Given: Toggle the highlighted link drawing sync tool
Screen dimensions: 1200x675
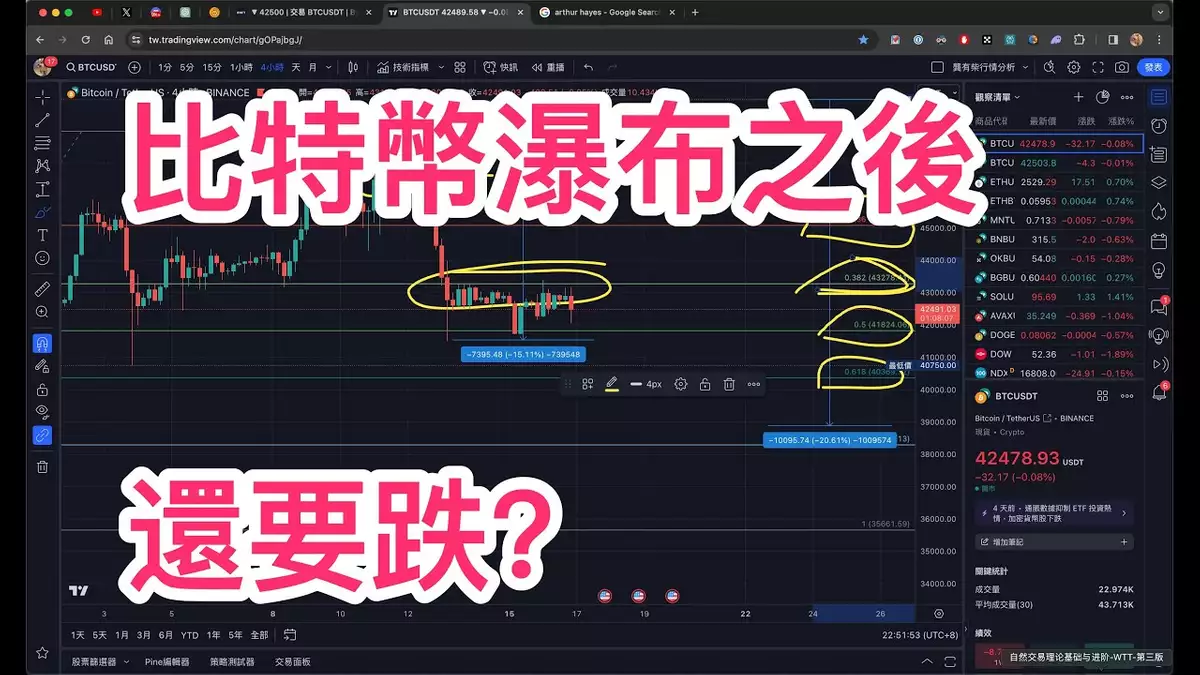Looking at the screenshot, I should (42, 435).
